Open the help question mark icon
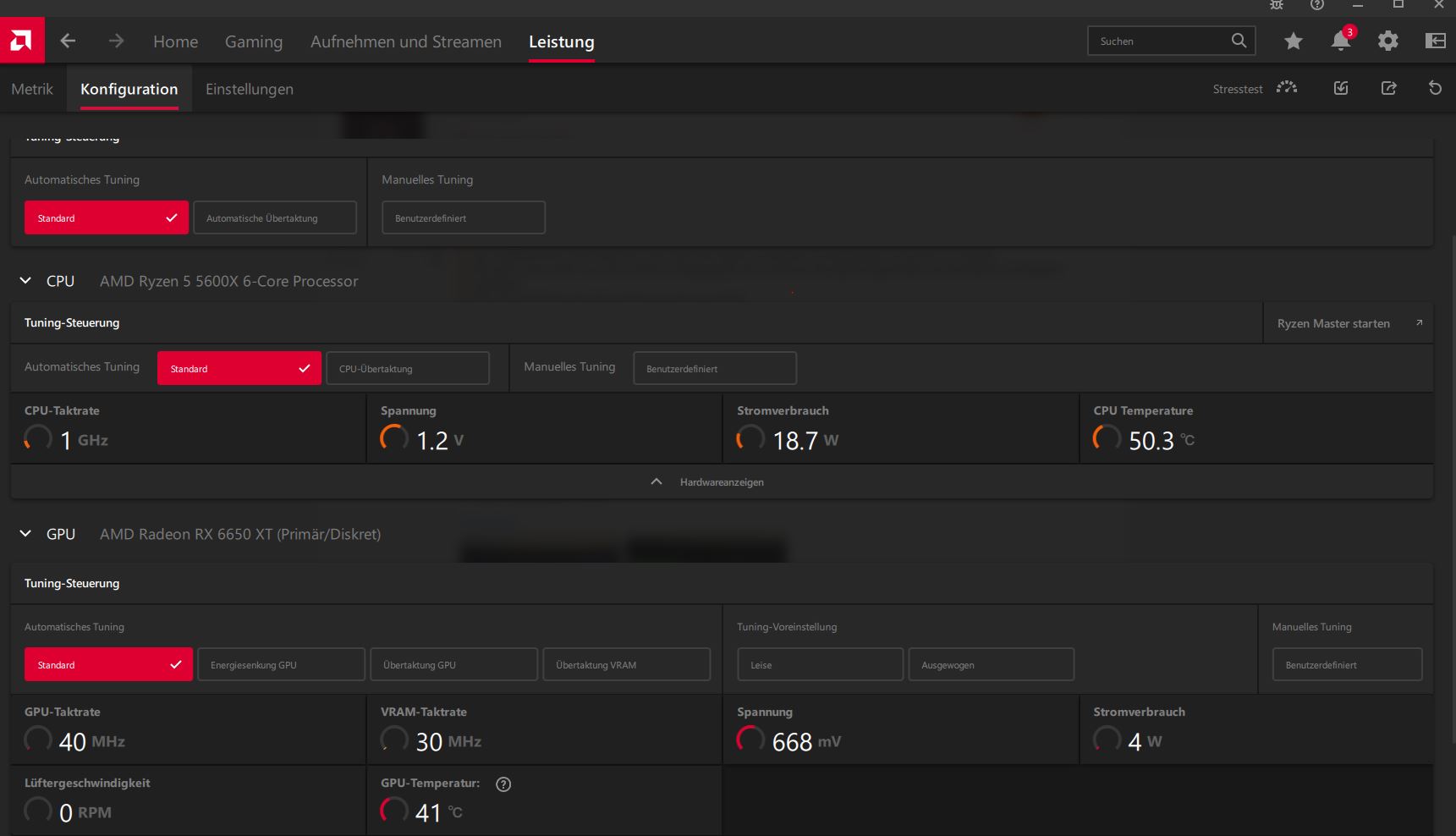Screen dimensions: 1456x836 point(1317,5)
